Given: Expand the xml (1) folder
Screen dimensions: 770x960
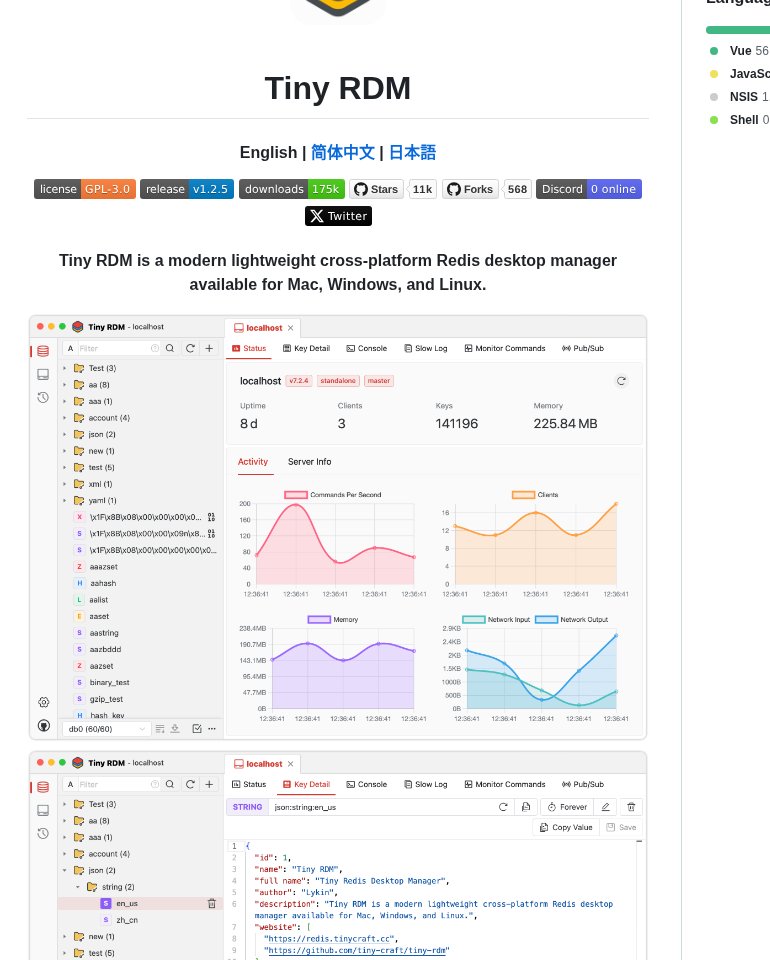Looking at the screenshot, I should point(64,484).
